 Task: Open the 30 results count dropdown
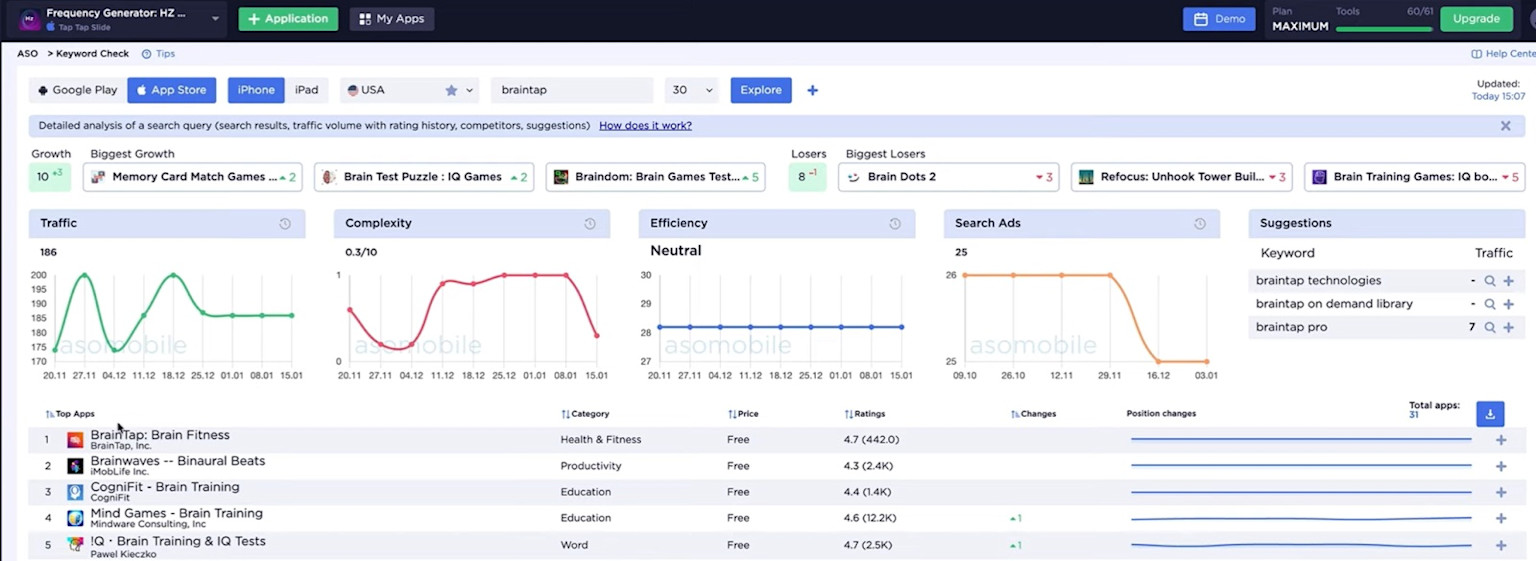point(692,90)
